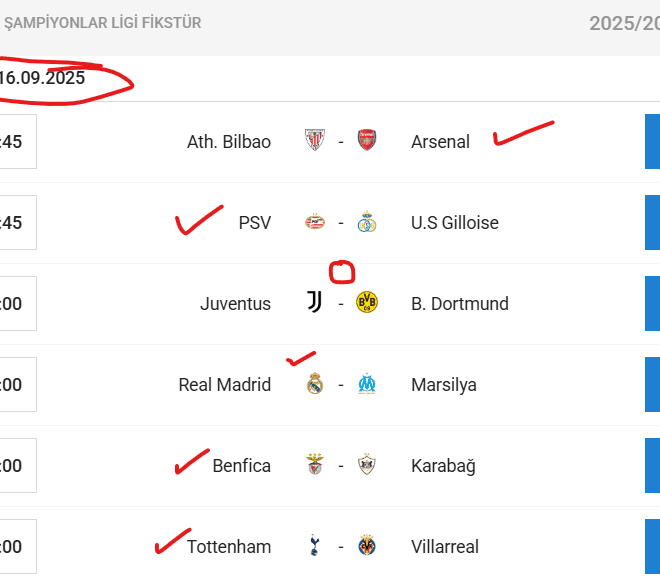Open the Ath. Bilbao team link
The image size is (660, 585).
pos(229,142)
